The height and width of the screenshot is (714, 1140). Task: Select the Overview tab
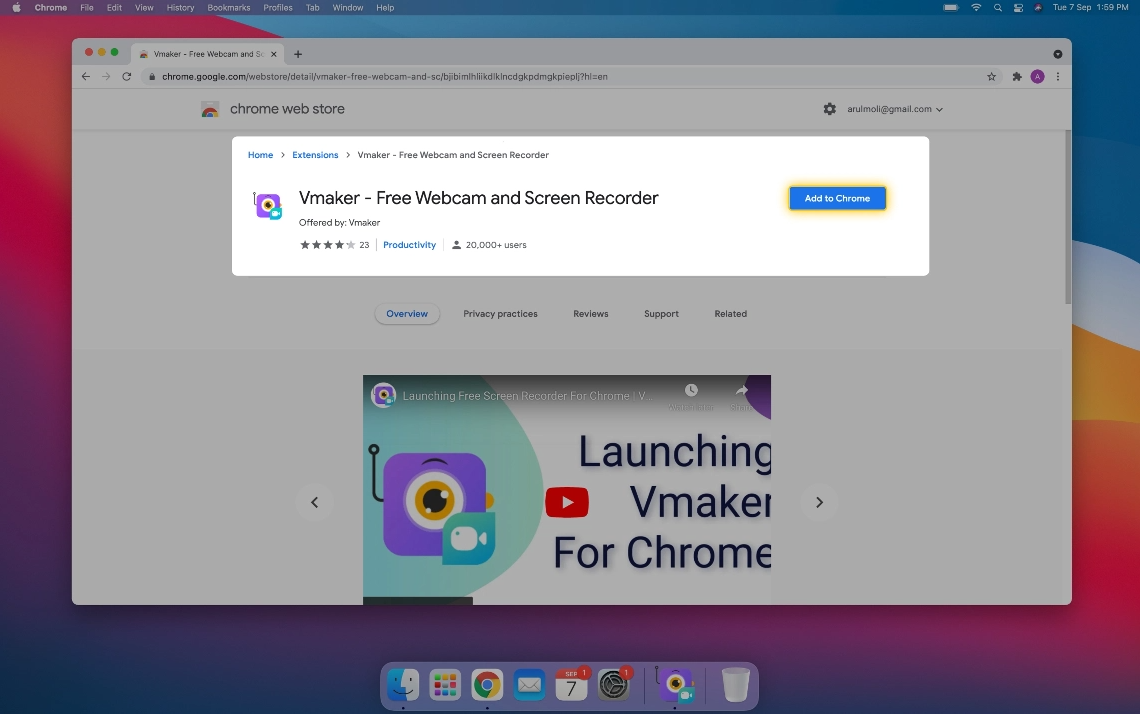coord(407,314)
